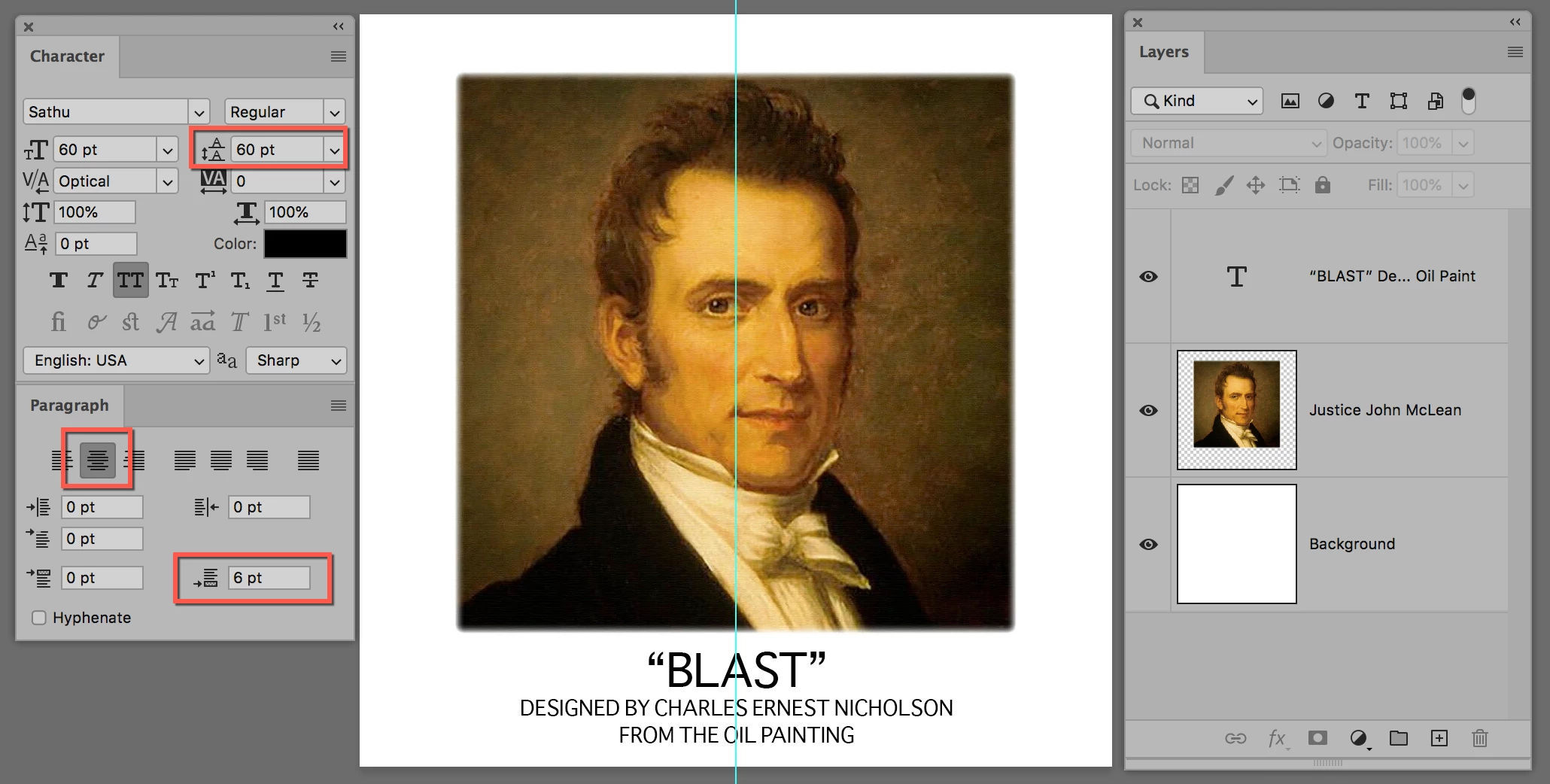Enable standard ligatures (fi) option

58,323
